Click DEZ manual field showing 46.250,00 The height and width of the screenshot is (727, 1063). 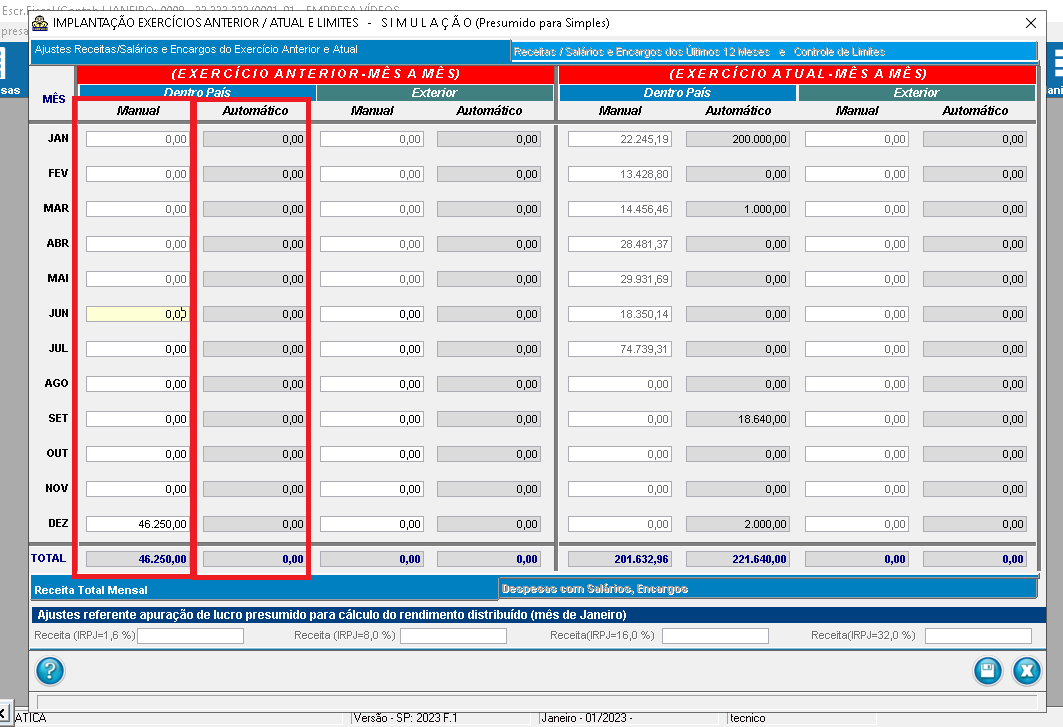[137, 524]
